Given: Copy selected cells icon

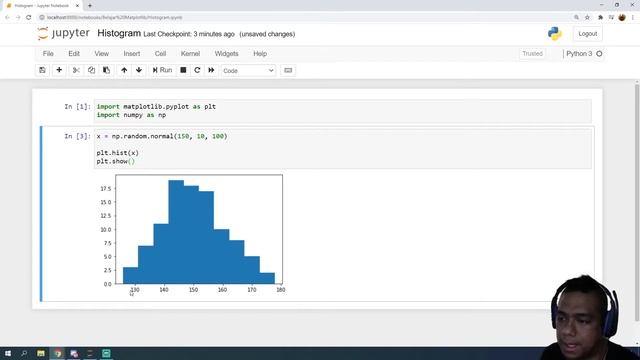Looking at the screenshot, I should [x=91, y=70].
